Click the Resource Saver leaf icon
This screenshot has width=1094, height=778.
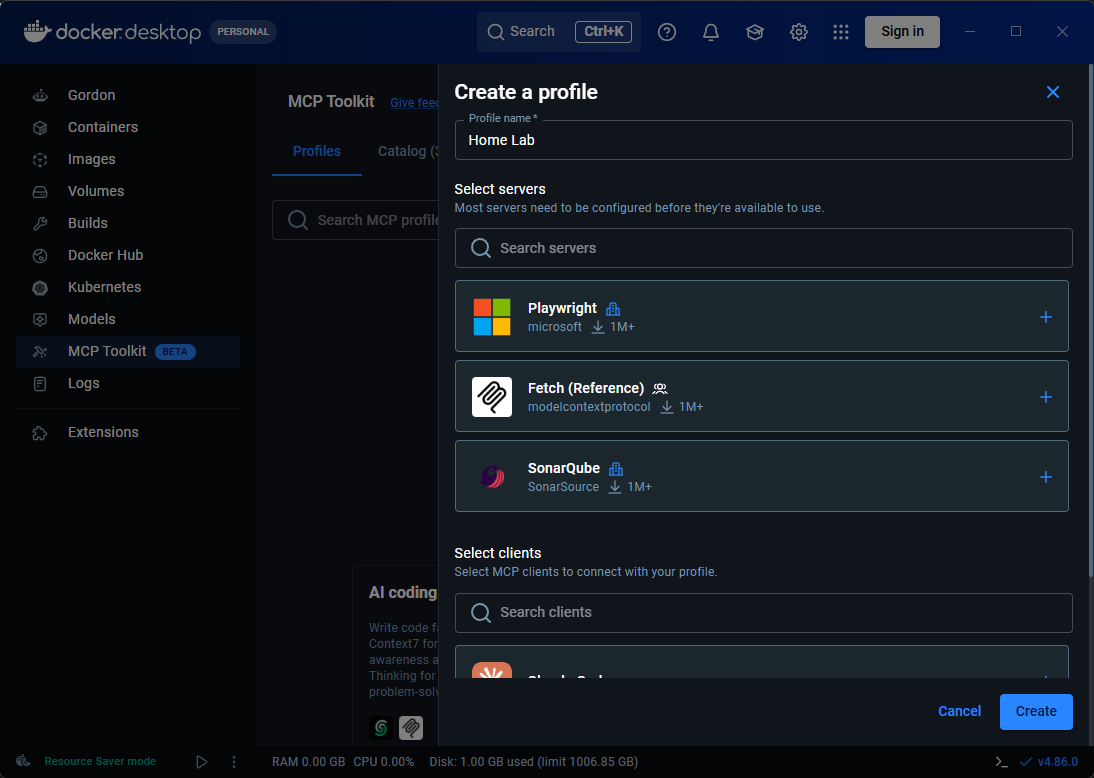click(x=23, y=761)
